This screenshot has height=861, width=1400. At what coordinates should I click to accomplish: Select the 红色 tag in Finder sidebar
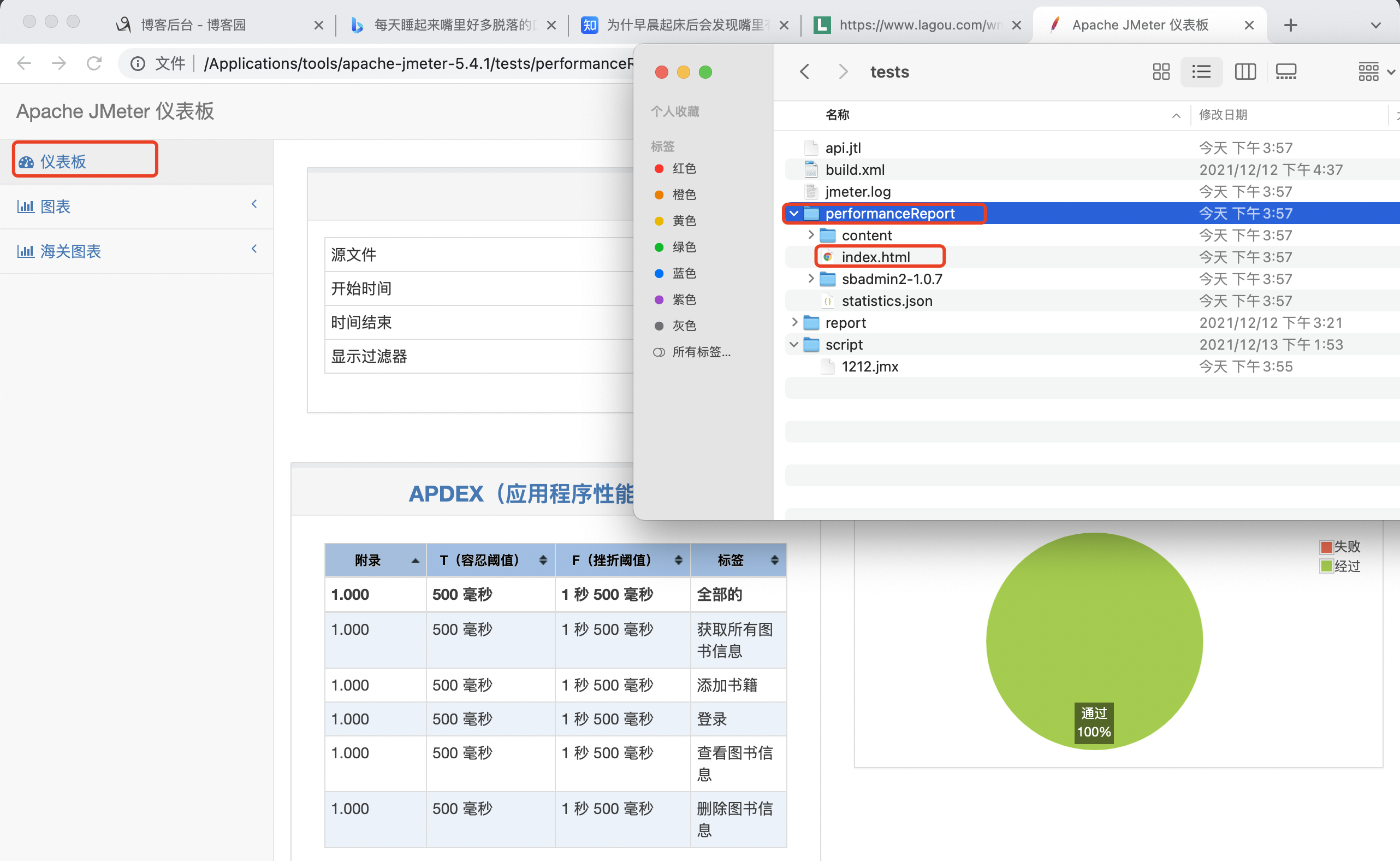684,169
